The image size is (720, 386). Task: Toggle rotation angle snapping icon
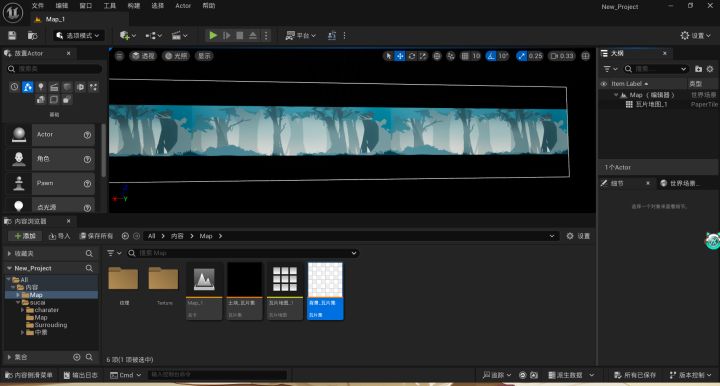click(x=491, y=56)
